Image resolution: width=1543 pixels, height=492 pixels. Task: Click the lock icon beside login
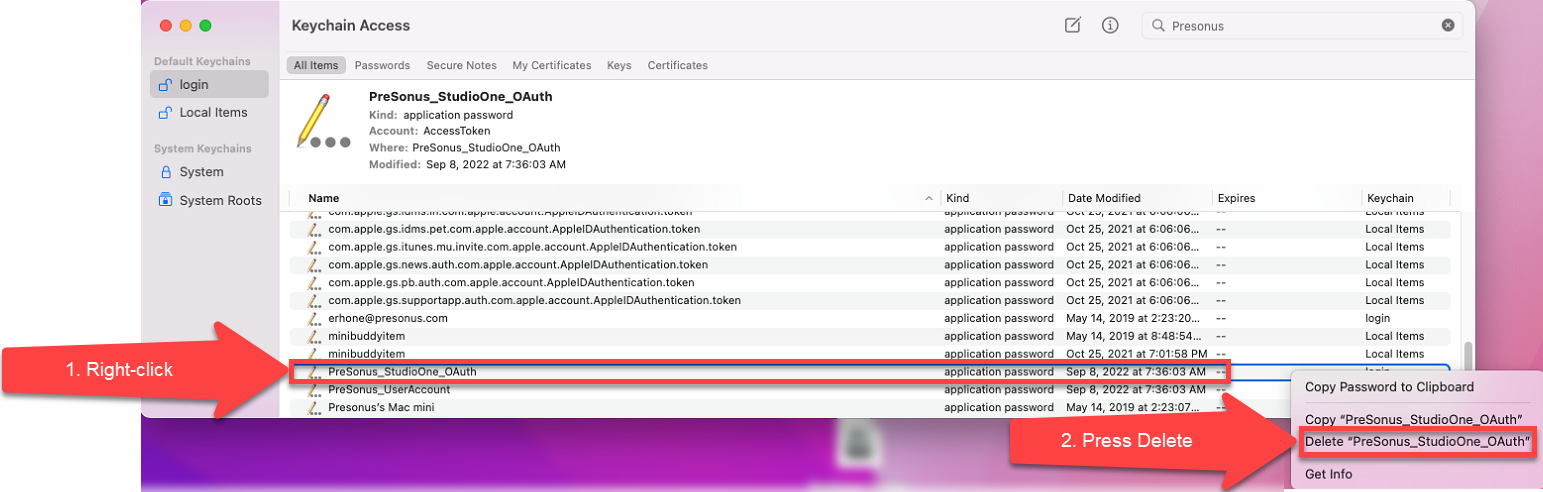pos(166,84)
